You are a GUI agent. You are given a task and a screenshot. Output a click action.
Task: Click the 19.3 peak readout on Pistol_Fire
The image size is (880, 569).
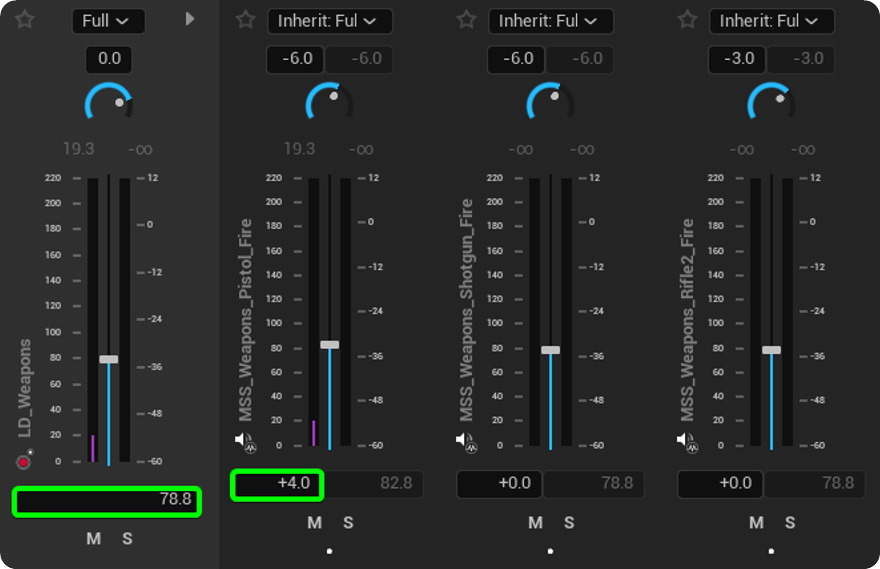[299, 149]
